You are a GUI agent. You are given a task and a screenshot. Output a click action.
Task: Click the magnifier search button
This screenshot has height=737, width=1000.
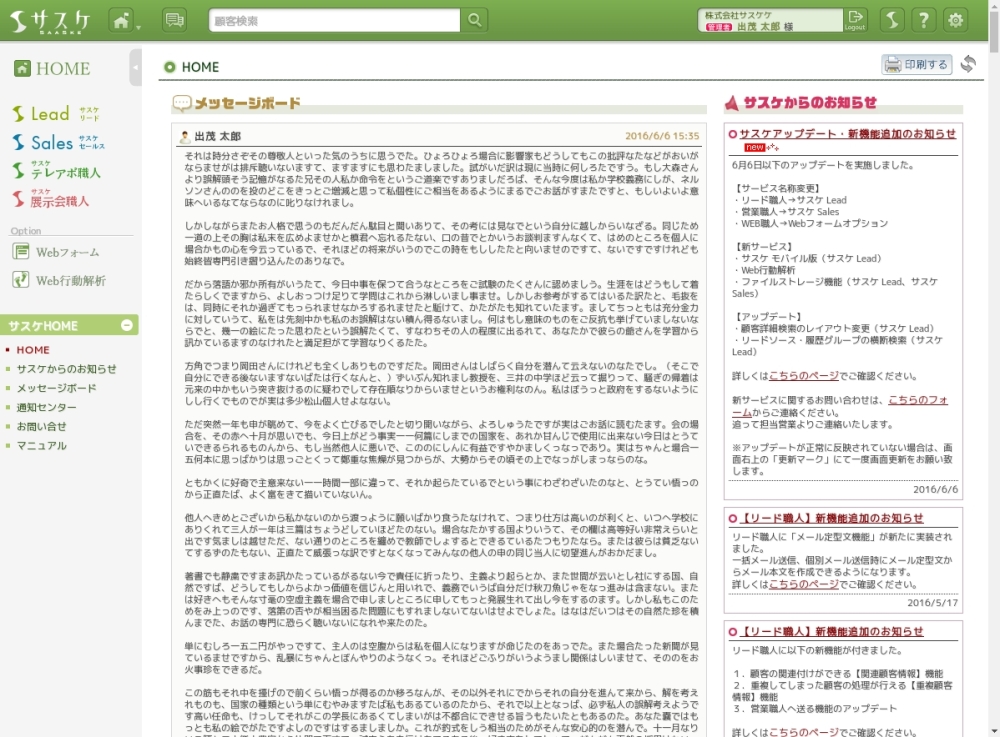tap(474, 20)
